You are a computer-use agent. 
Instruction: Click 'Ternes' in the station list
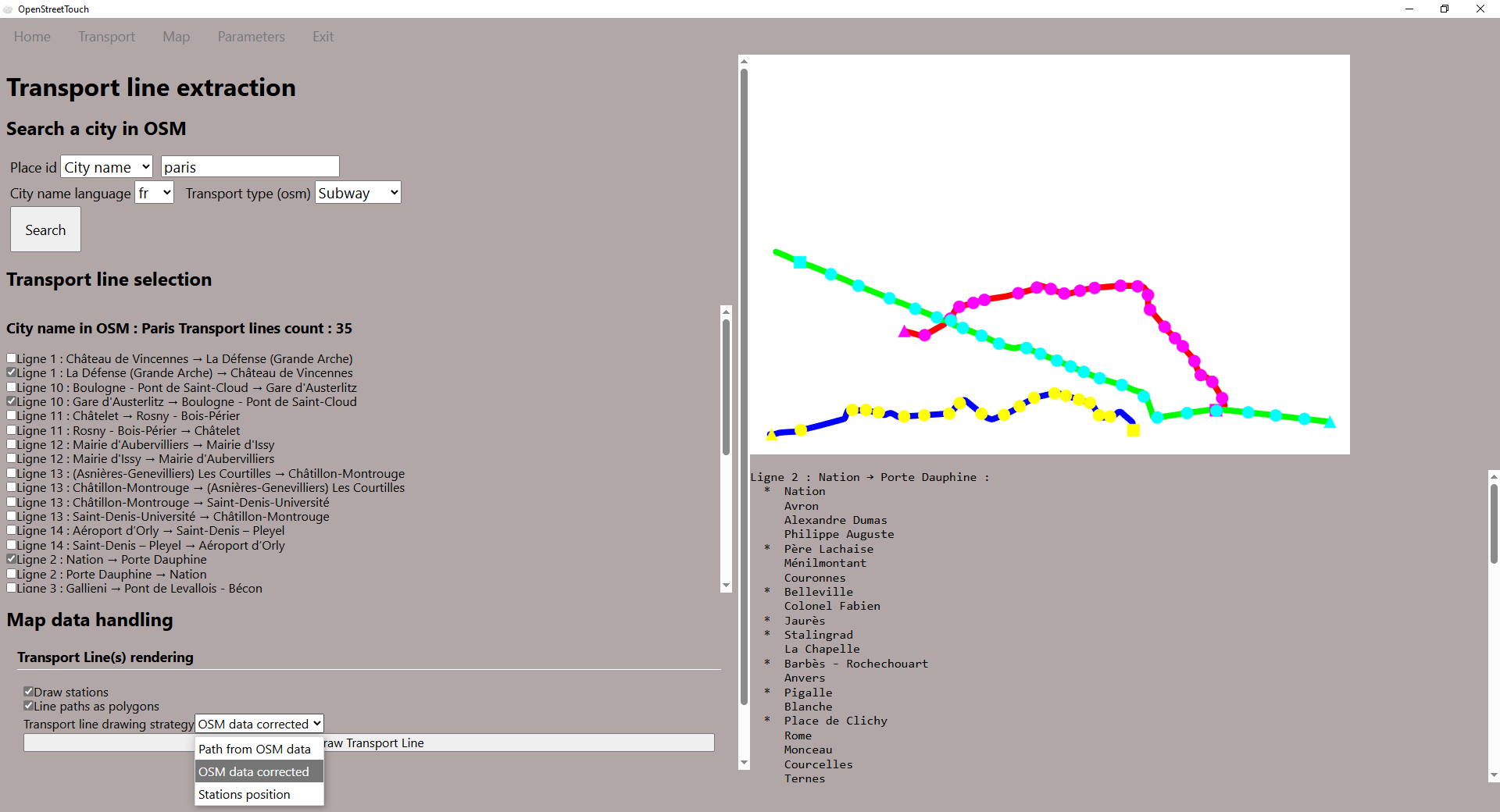(x=805, y=778)
